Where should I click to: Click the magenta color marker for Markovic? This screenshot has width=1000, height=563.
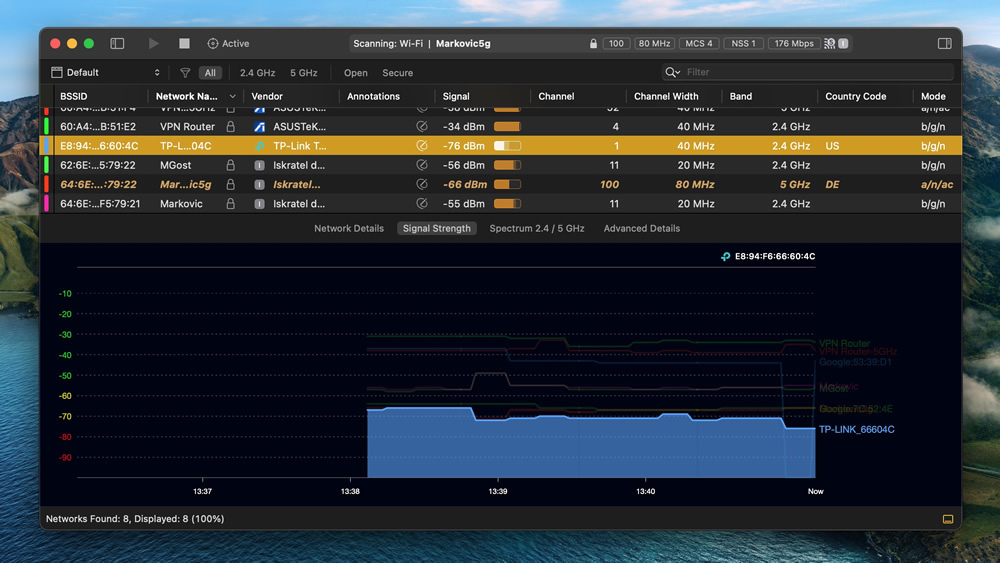click(x=47, y=204)
